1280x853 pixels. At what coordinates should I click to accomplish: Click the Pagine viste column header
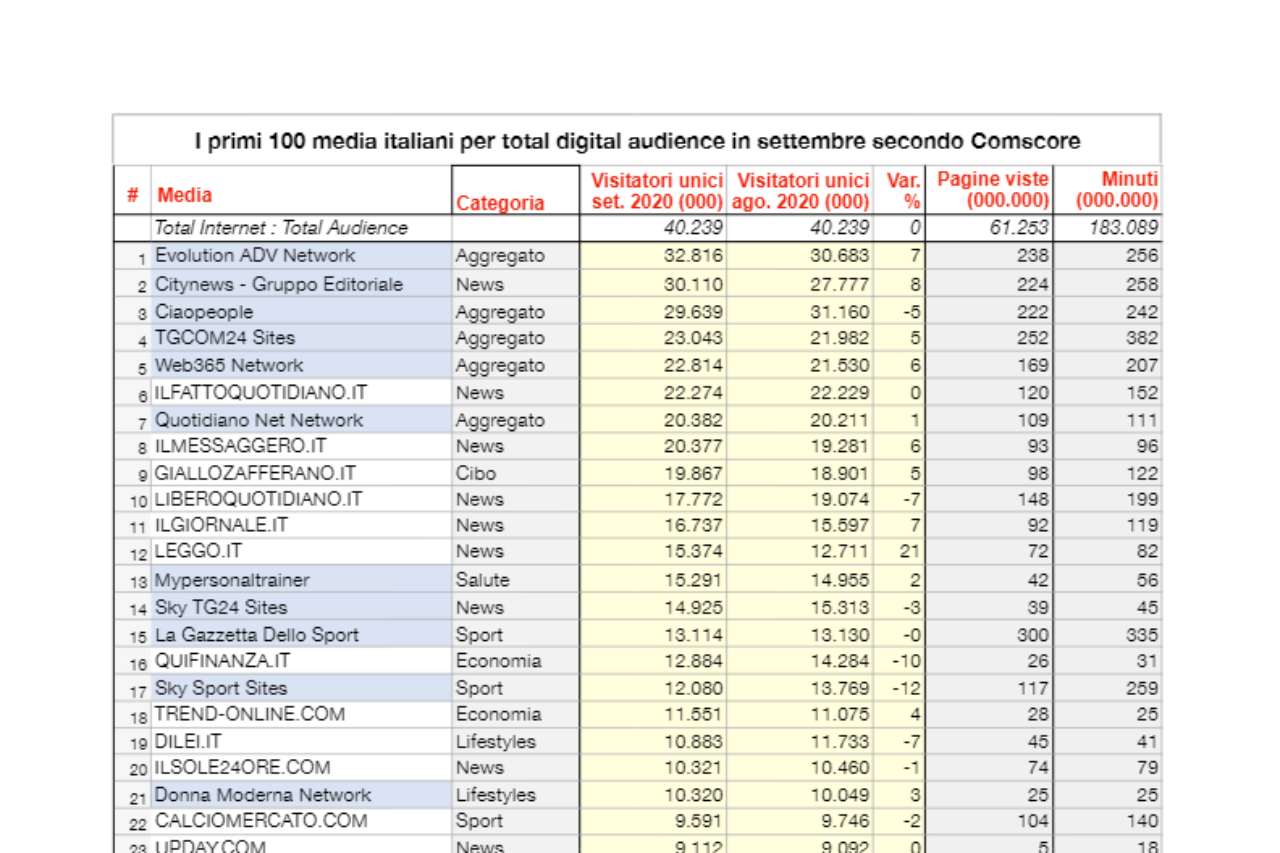[x=992, y=189]
